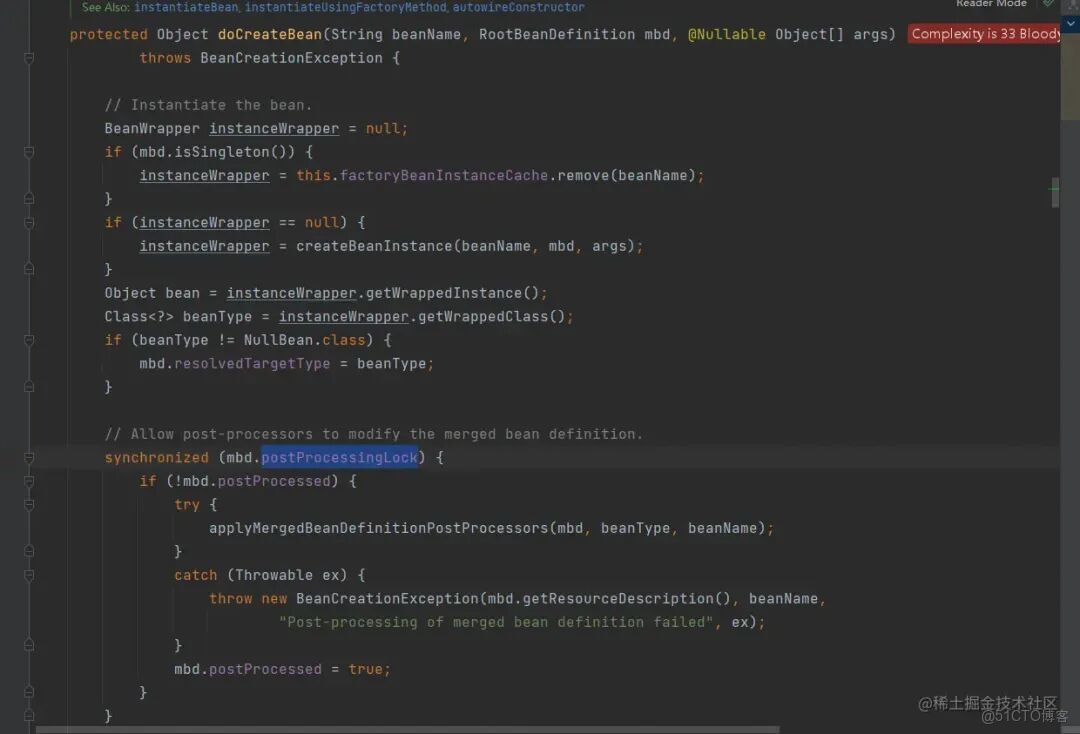Toggle Reader Mode in the editor

990,3
